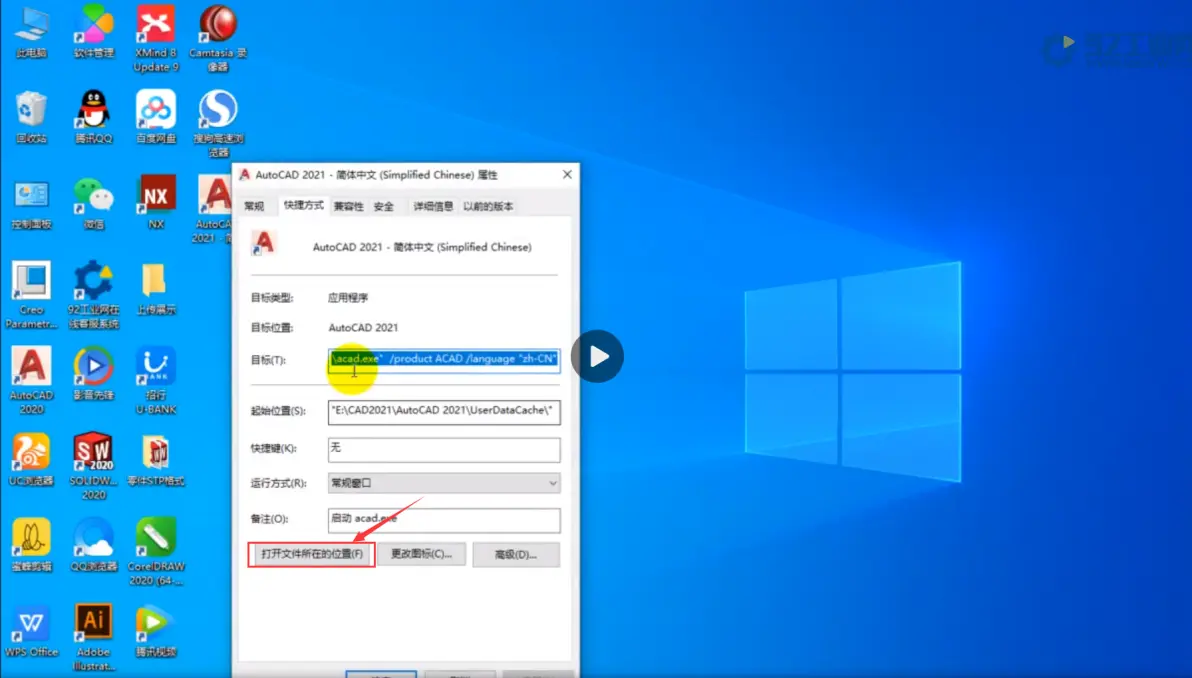Open the 兼容性 tab
The height and width of the screenshot is (678, 1192).
(x=348, y=207)
